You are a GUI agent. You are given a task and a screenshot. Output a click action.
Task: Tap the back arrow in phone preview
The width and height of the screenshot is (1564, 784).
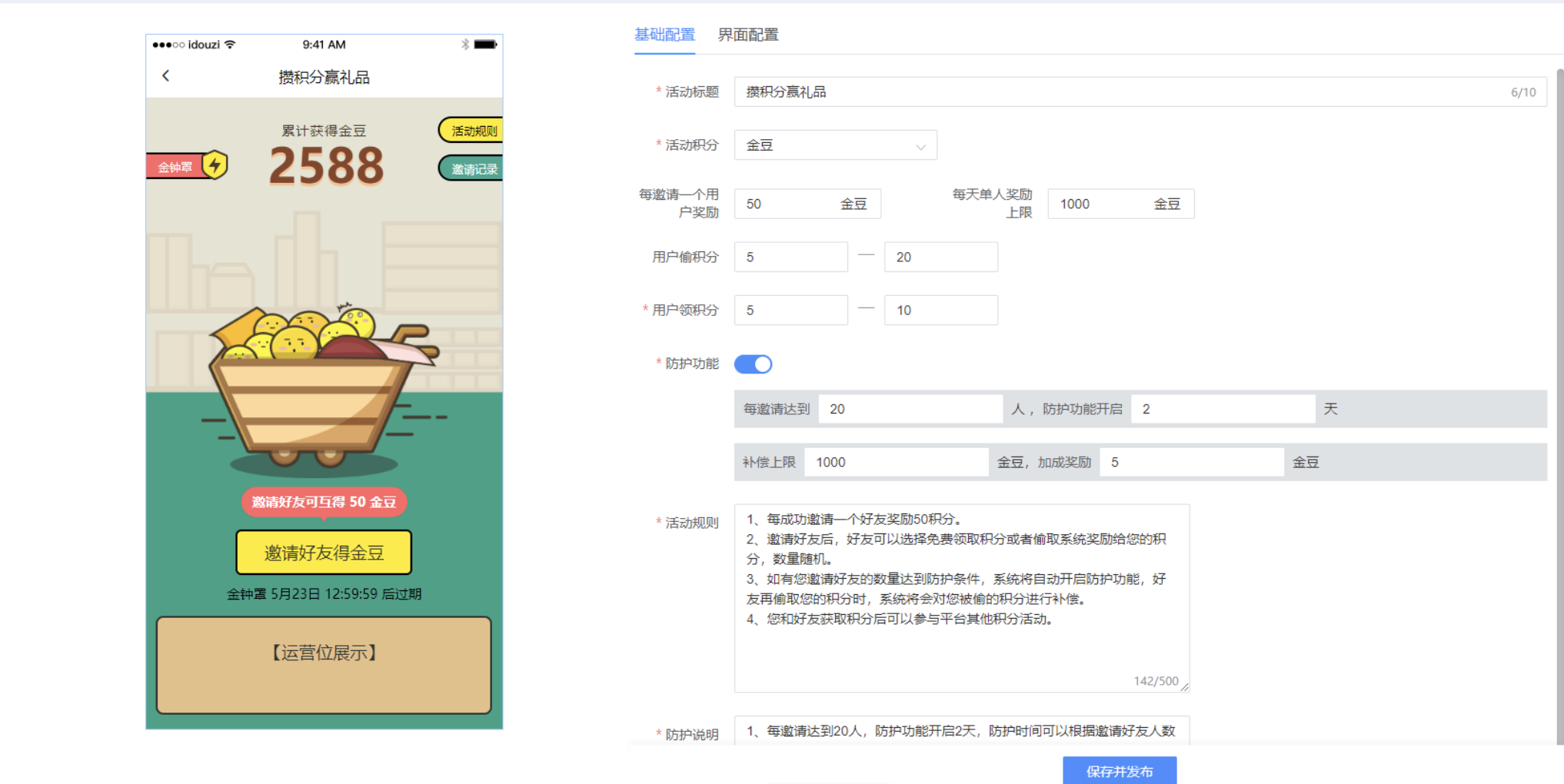pyautogui.click(x=165, y=75)
